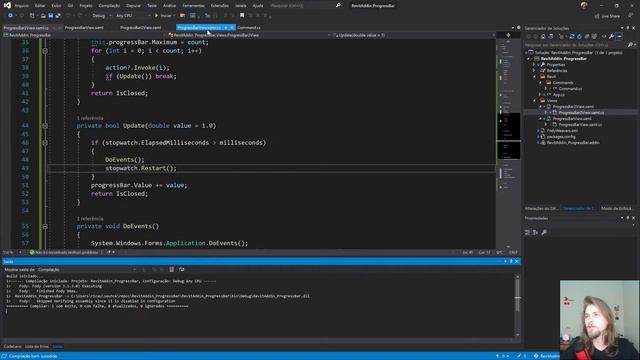Expand the Properties node in Solution Explorer

coord(534,64)
